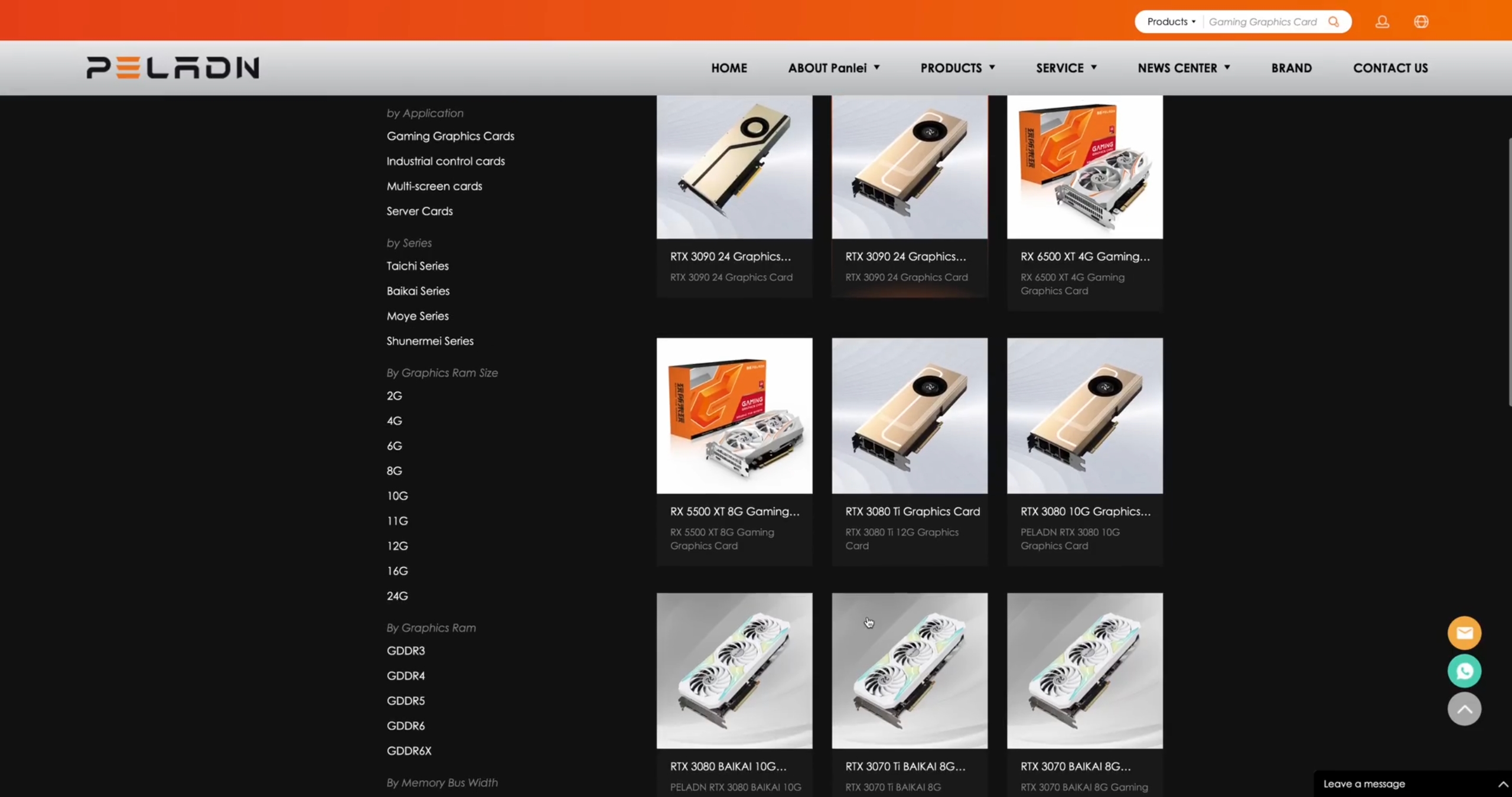Screen dimensions: 1512x797
Task: Filter by Gaming Graphics Cards
Action: (450, 136)
